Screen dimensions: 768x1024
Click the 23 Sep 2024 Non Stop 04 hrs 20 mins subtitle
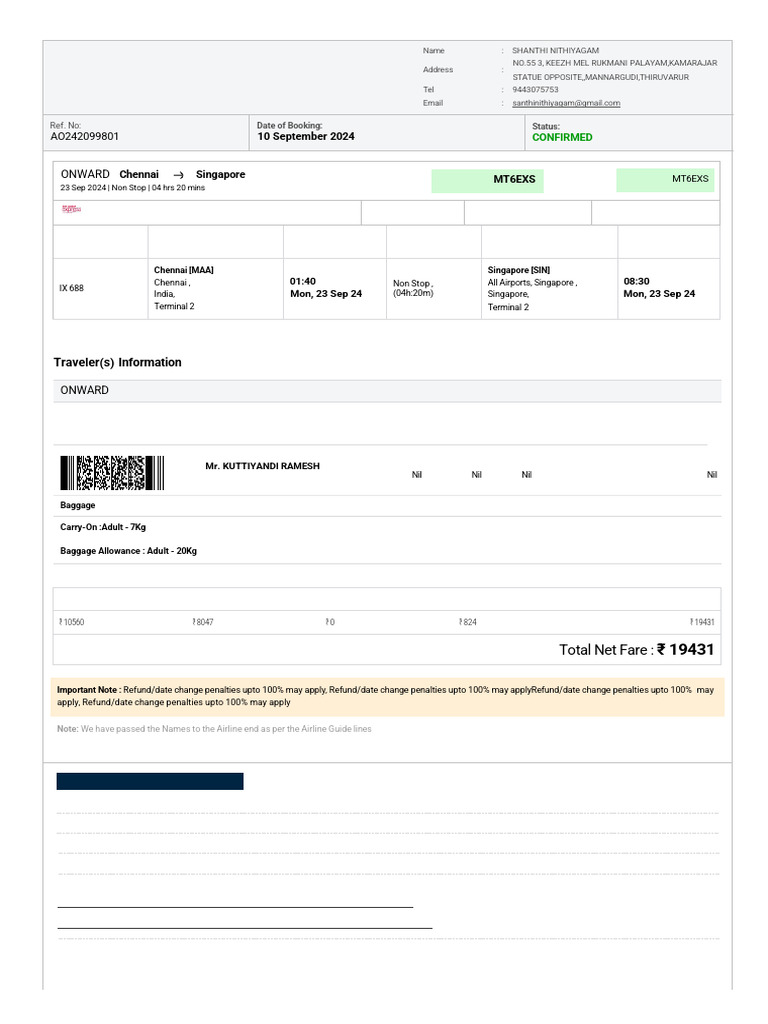(133, 188)
